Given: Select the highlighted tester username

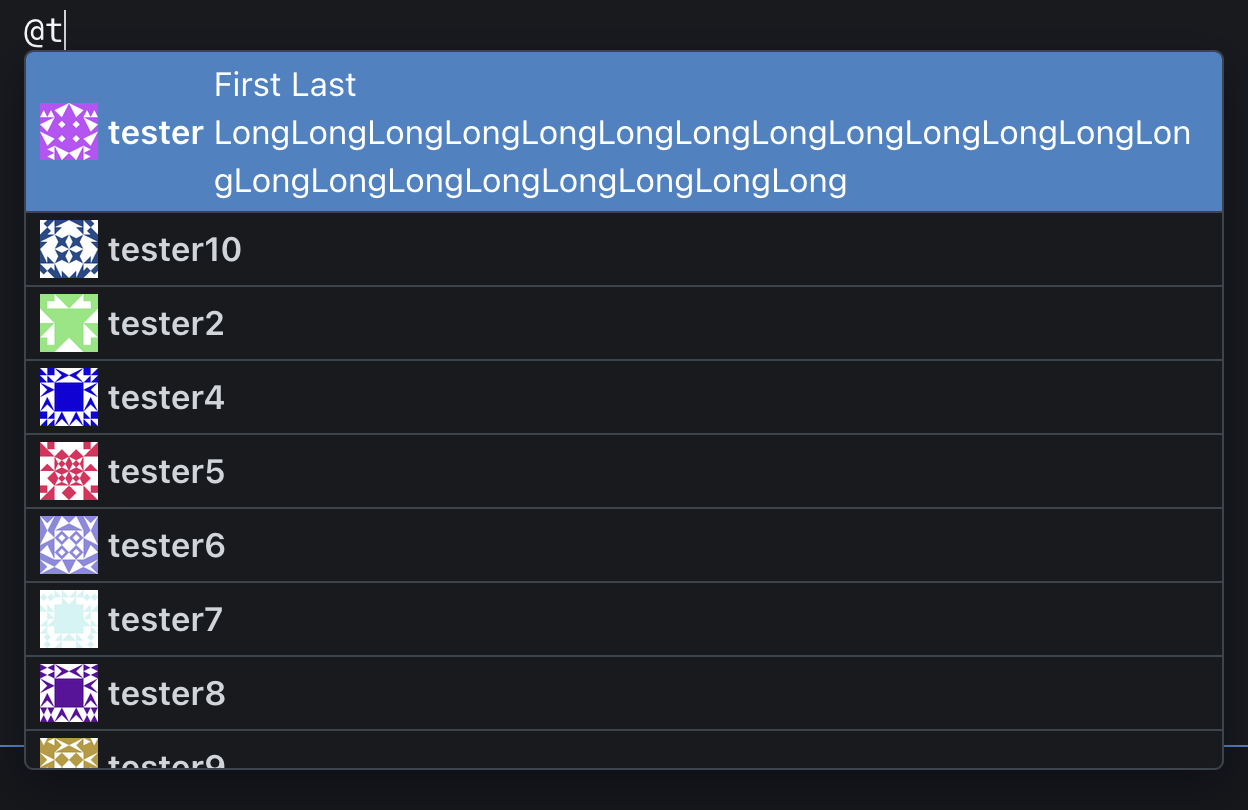Looking at the screenshot, I should click(156, 133).
